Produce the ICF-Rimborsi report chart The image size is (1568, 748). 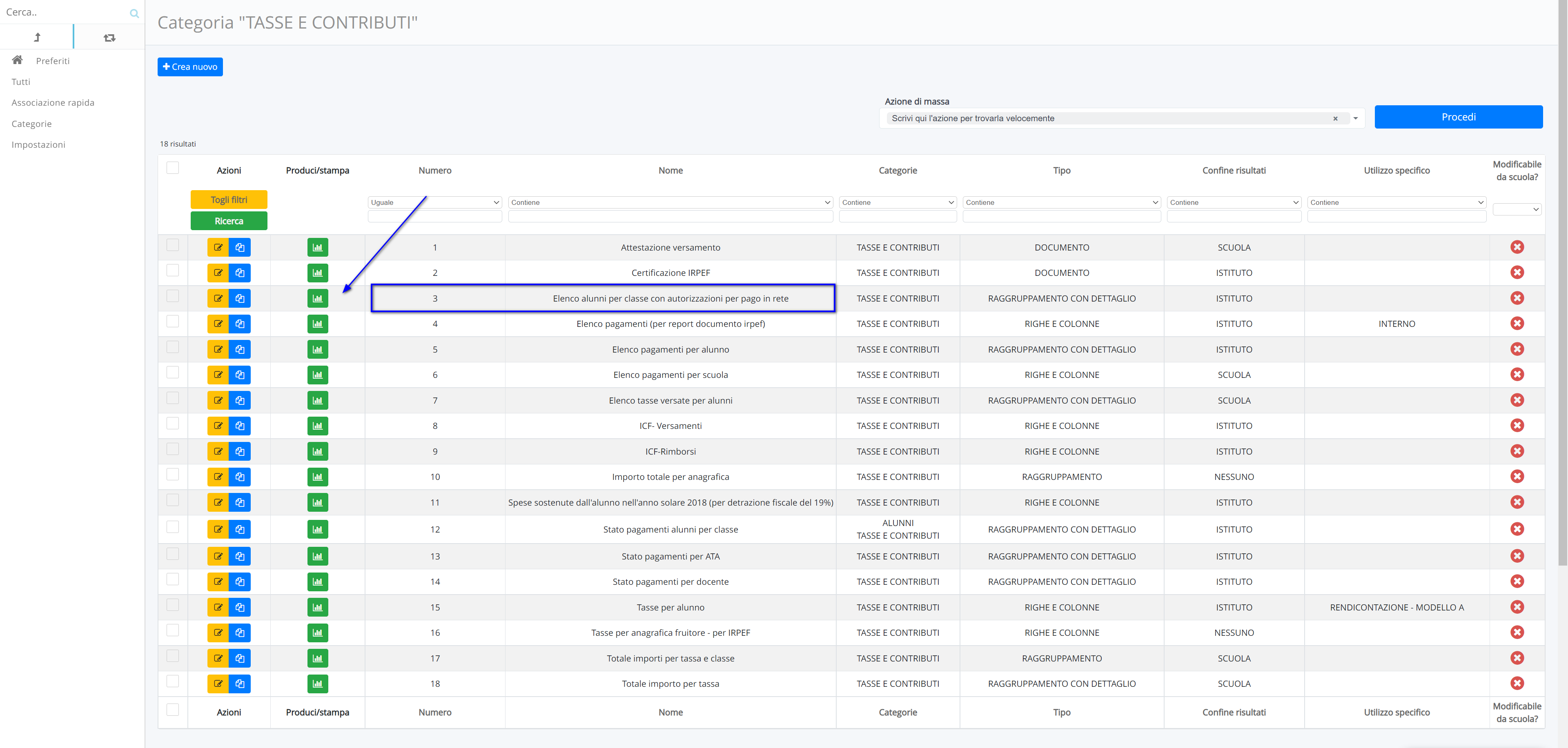click(318, 452)
